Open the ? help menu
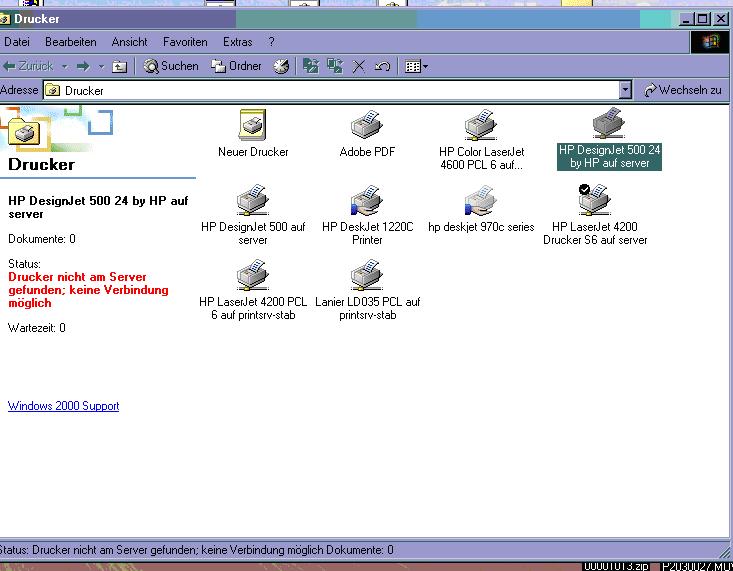The image size is (733, 571). click(271, 42)
